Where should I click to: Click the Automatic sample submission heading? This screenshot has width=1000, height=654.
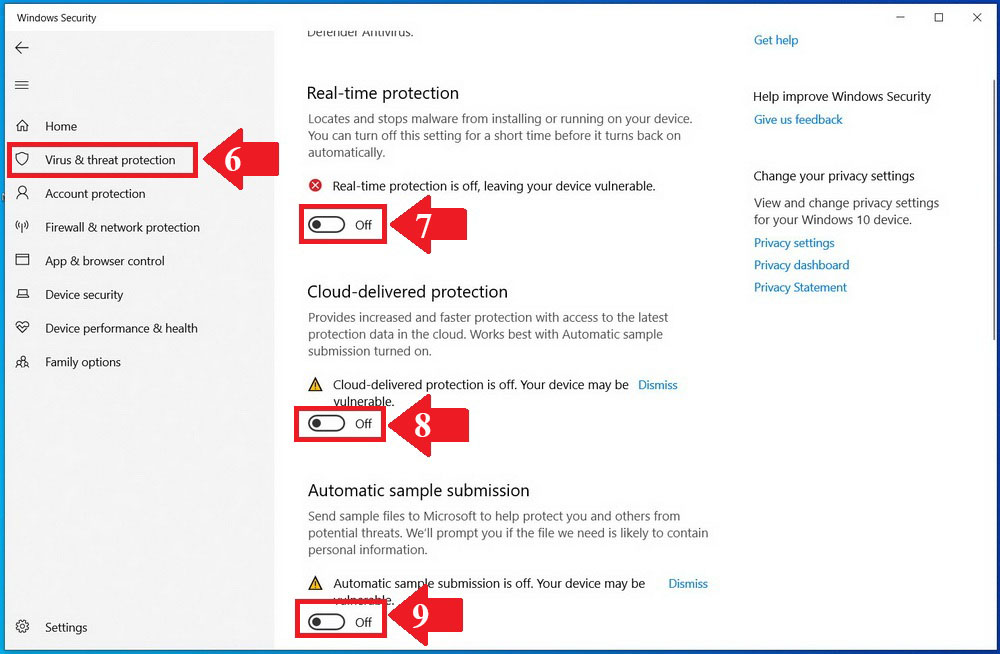pyautogui.click(x=418, y=491)
